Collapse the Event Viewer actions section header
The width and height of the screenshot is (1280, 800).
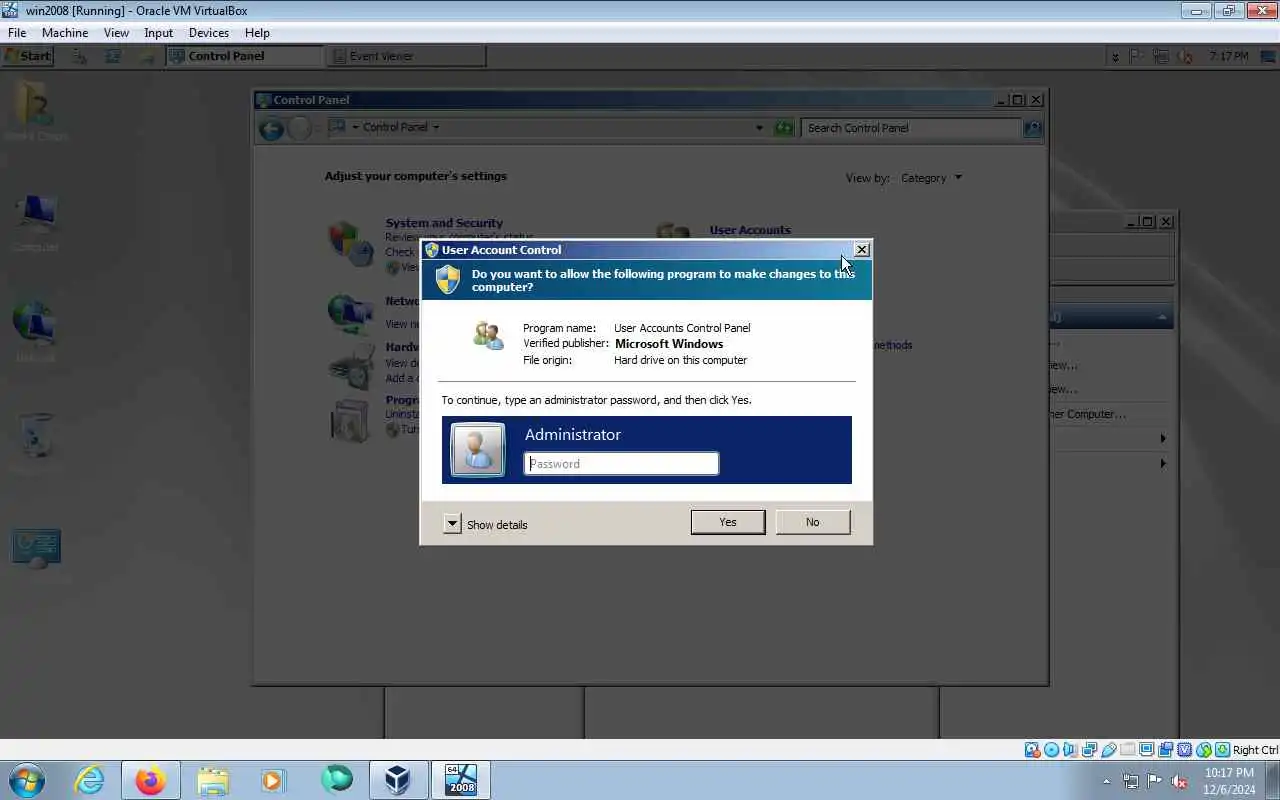coord(1162,317)
